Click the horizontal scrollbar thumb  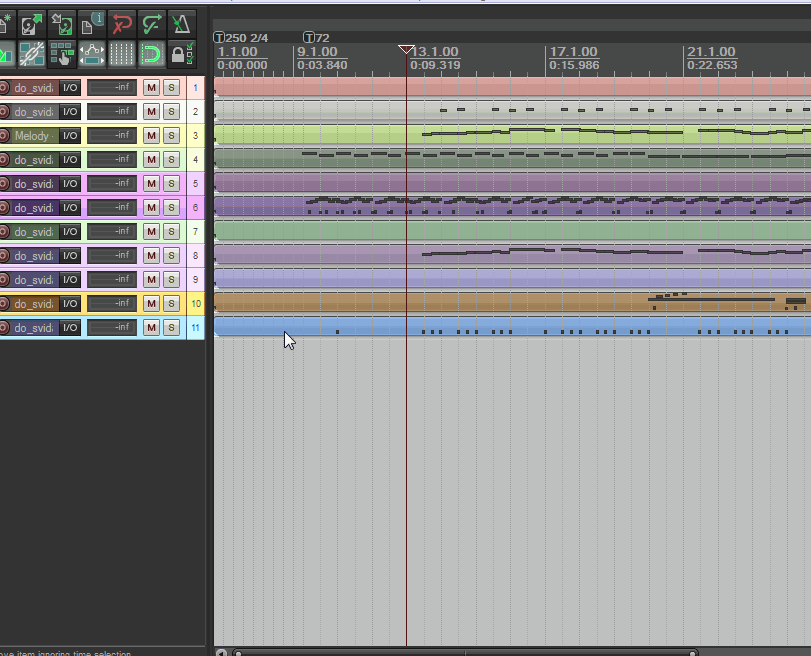point(465,652)
